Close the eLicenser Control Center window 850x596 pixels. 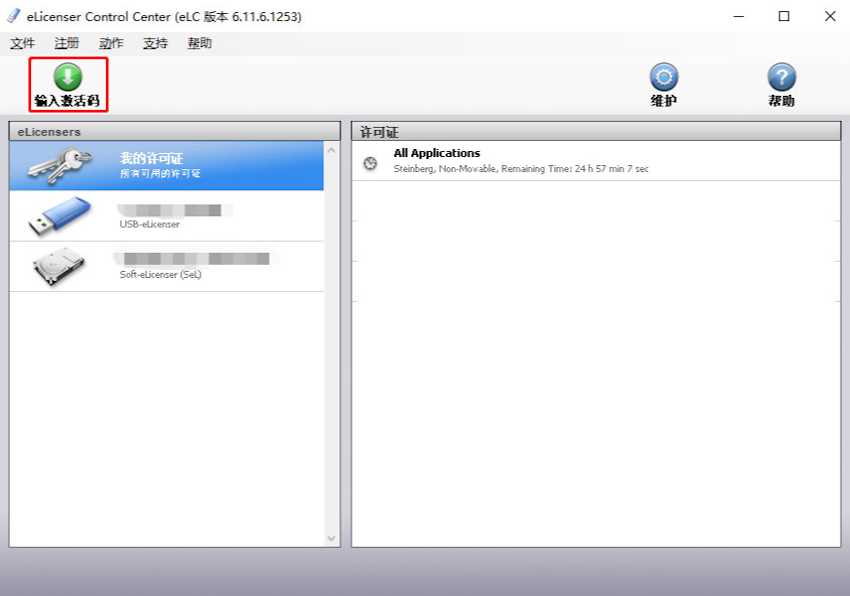click(x=830, y=16)
